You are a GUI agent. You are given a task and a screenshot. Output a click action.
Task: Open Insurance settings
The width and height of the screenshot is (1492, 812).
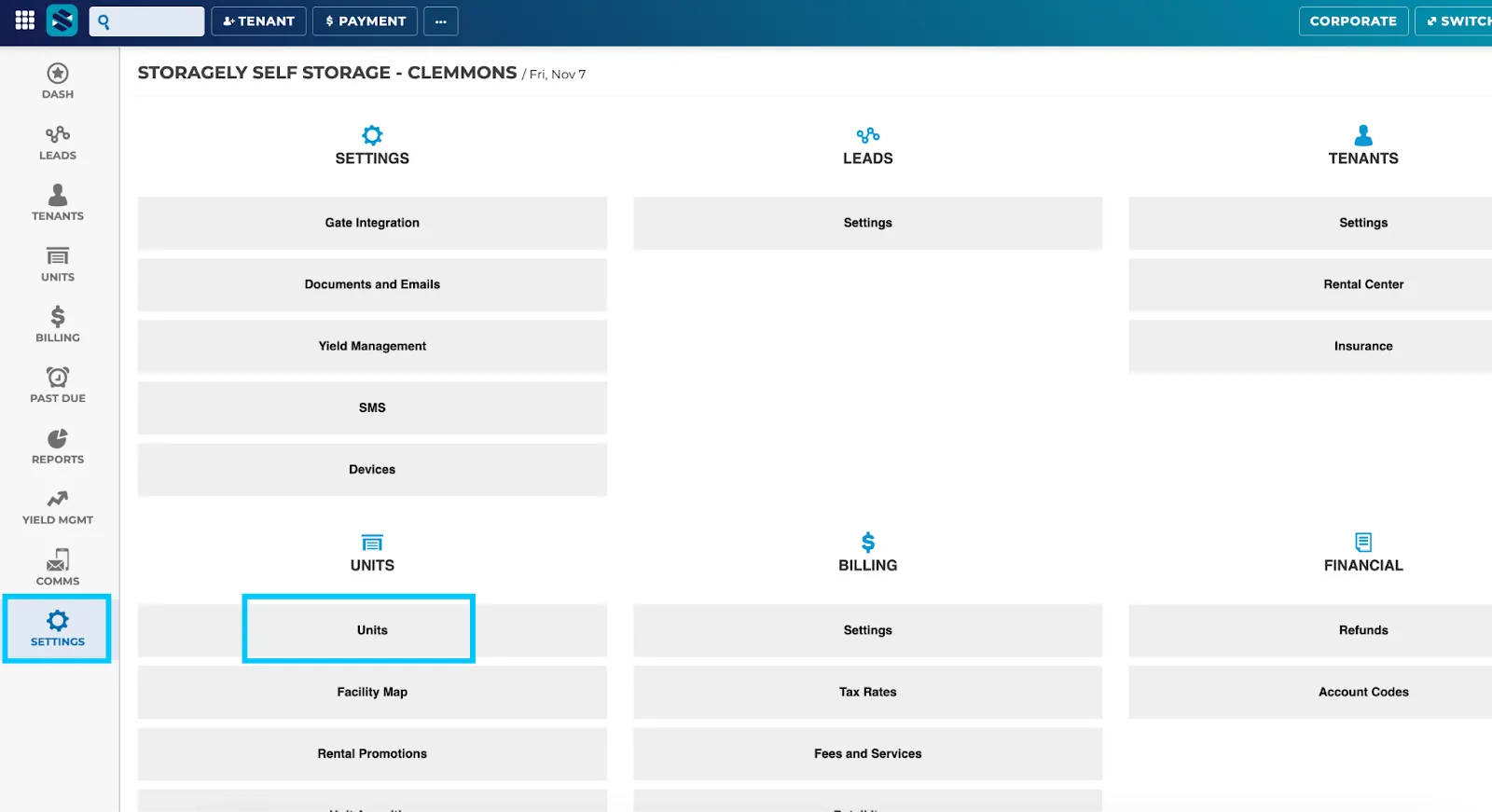tap(1310, 346)
